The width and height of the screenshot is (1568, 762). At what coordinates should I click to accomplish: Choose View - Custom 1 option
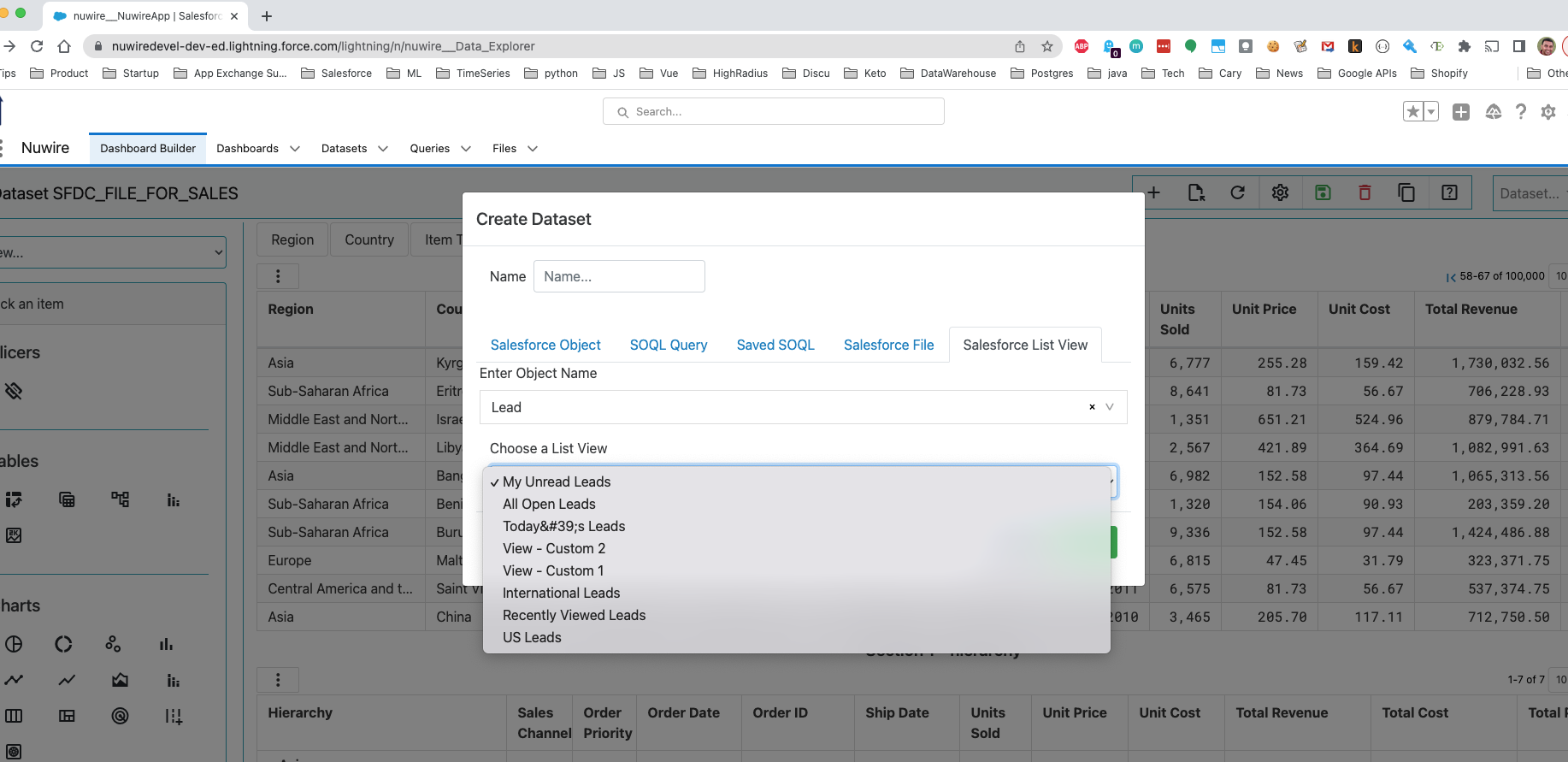tap(796, 570)
